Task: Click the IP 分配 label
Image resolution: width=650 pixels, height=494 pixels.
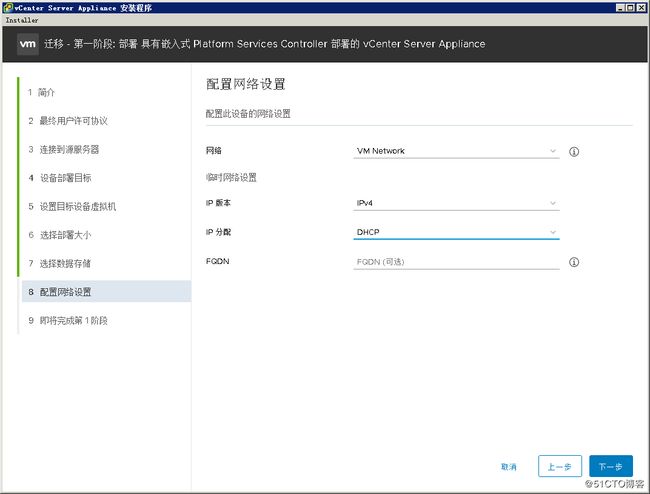Action: pyautogui.click(x=218, y=232)
